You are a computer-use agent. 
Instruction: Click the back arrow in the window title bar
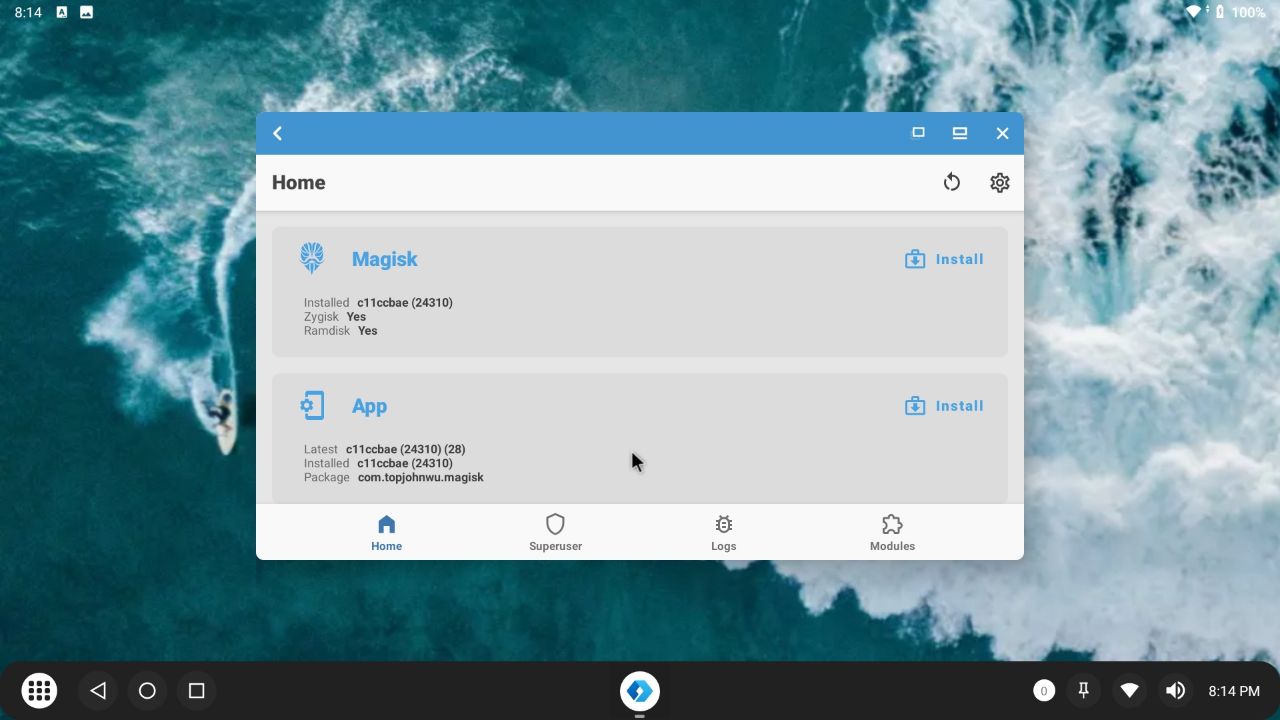click(278, 133)
